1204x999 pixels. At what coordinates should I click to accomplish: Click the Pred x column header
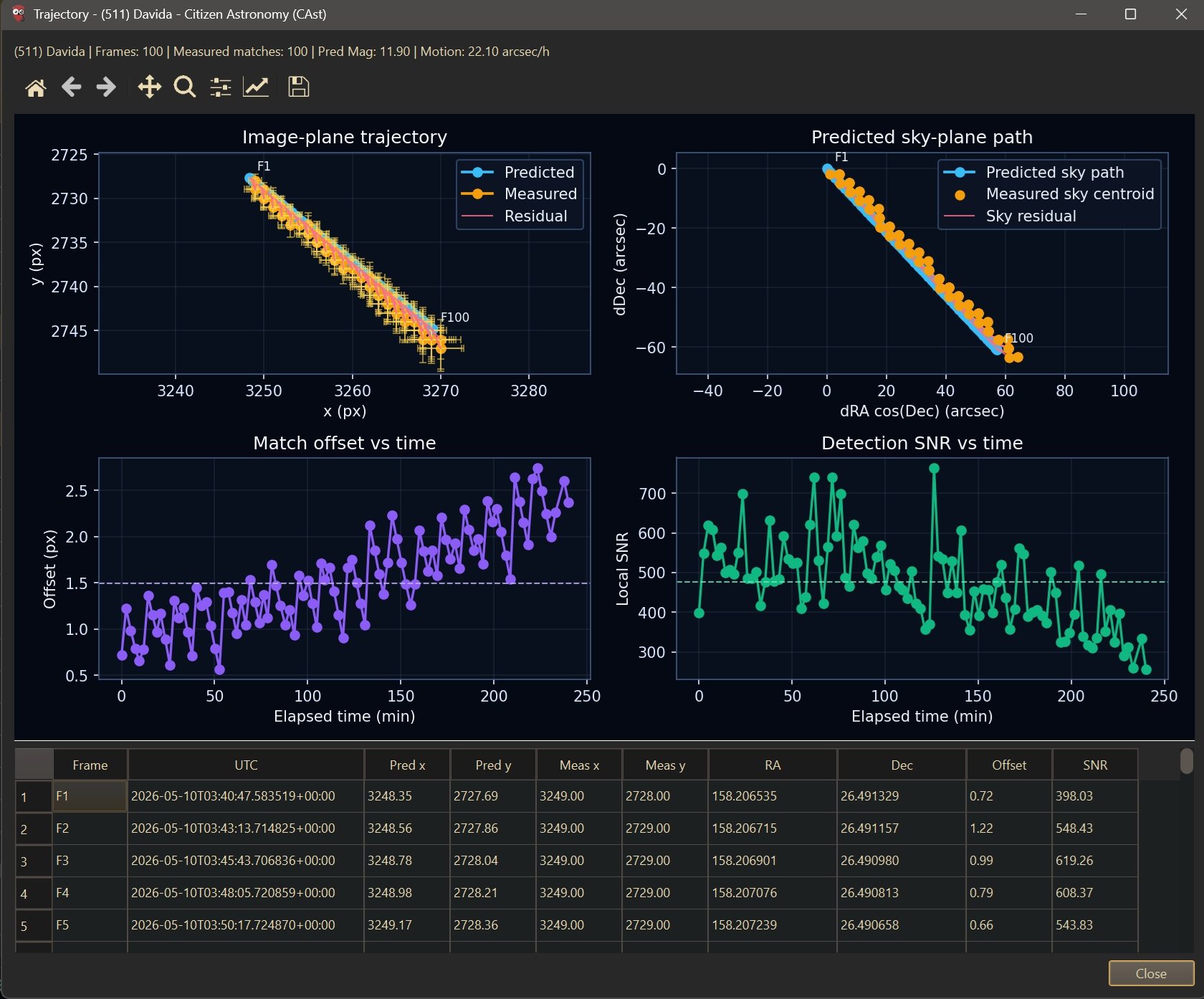(x=407, y=765)
